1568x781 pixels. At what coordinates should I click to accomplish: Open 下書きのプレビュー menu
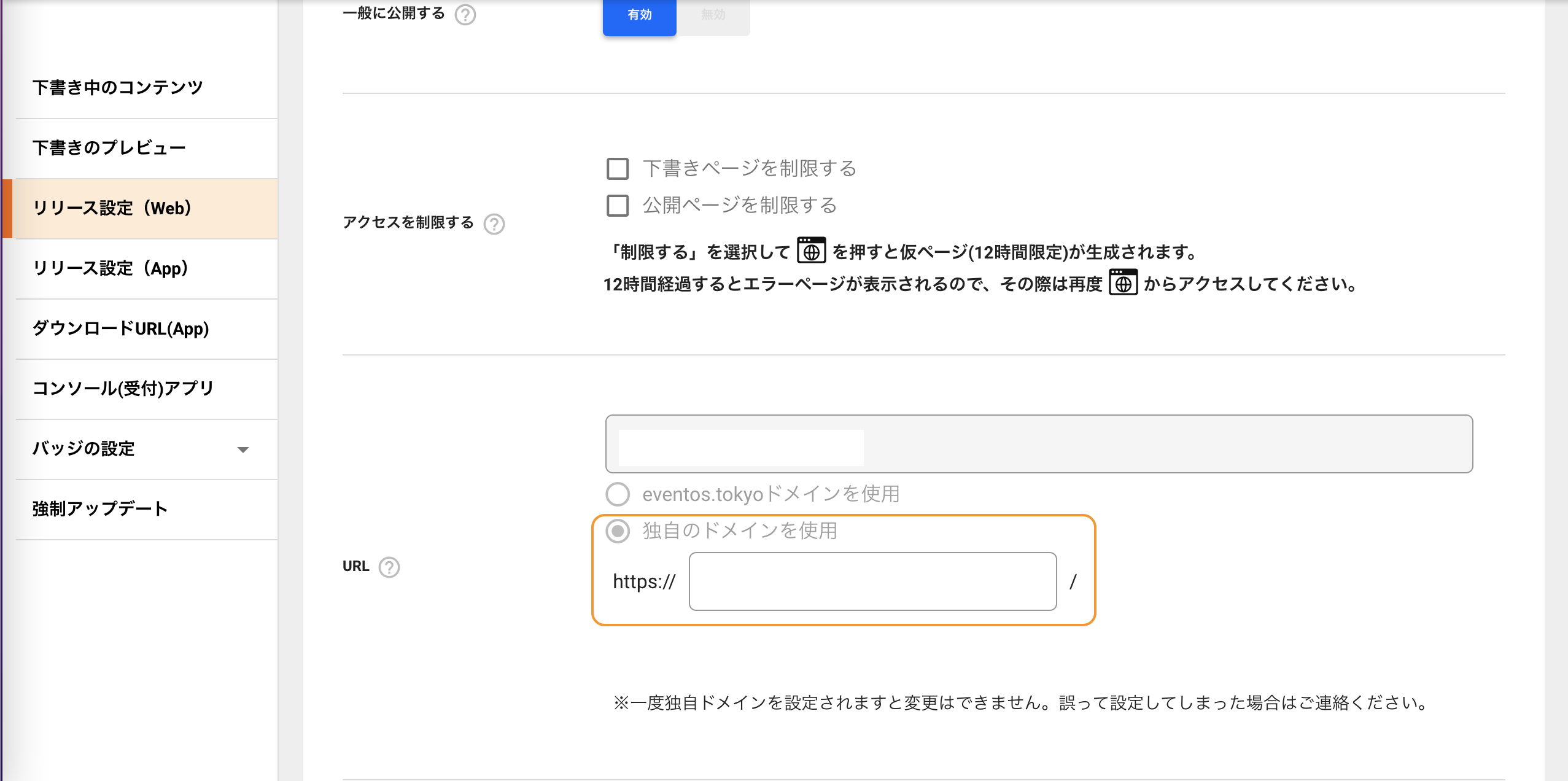coord(147,148)
